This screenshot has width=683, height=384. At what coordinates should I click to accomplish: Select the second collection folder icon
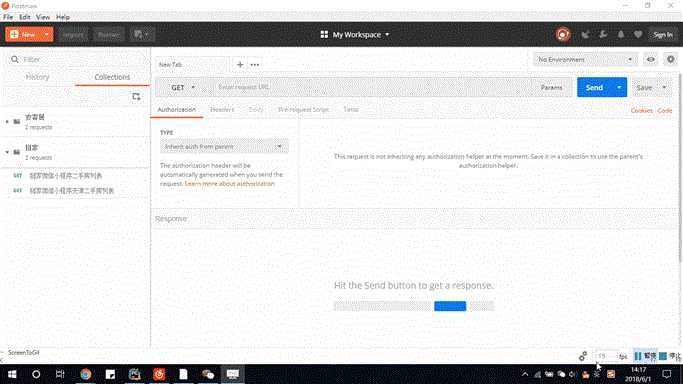[17, 152]
